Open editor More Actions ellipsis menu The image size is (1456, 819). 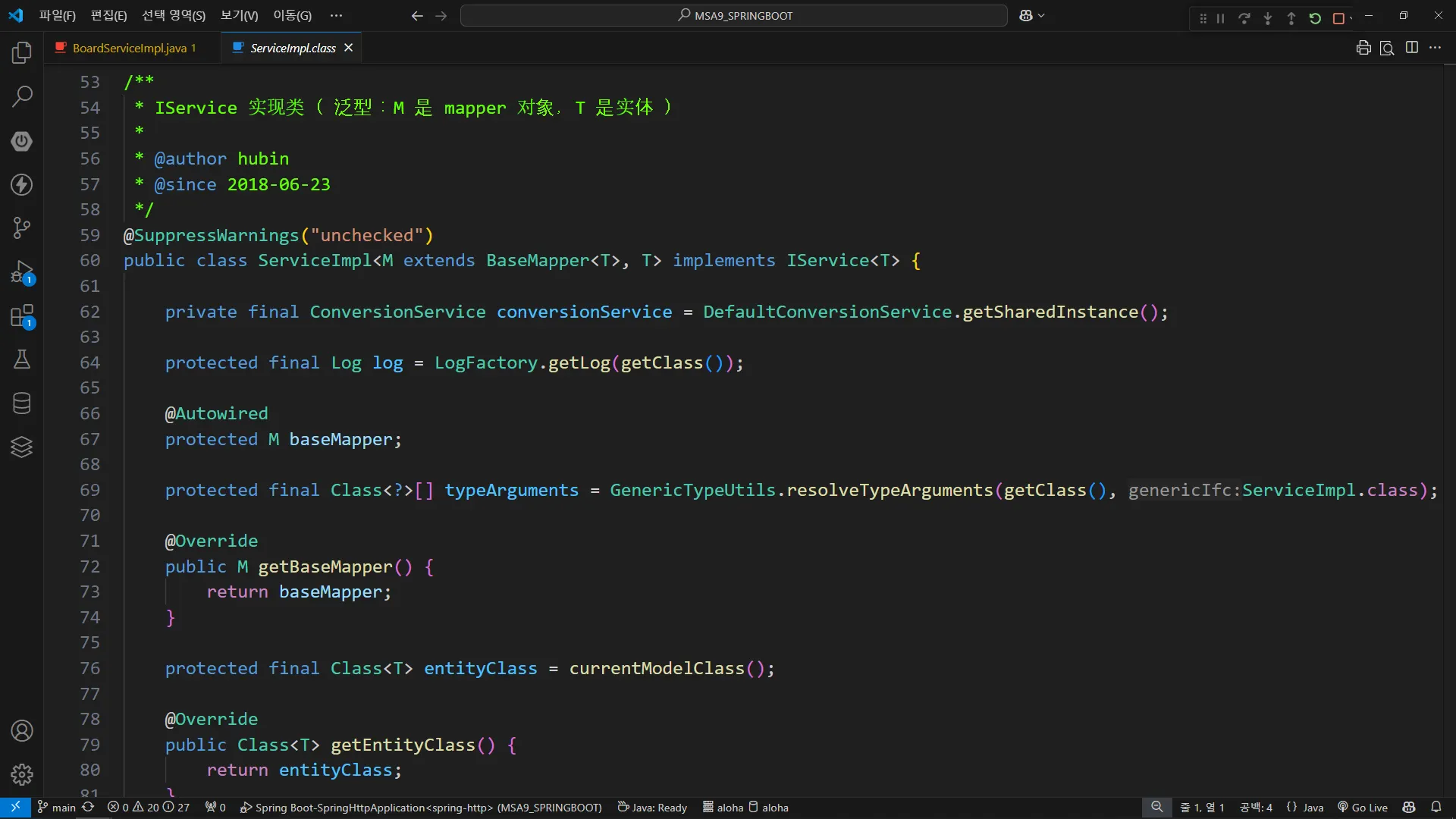1435,48
